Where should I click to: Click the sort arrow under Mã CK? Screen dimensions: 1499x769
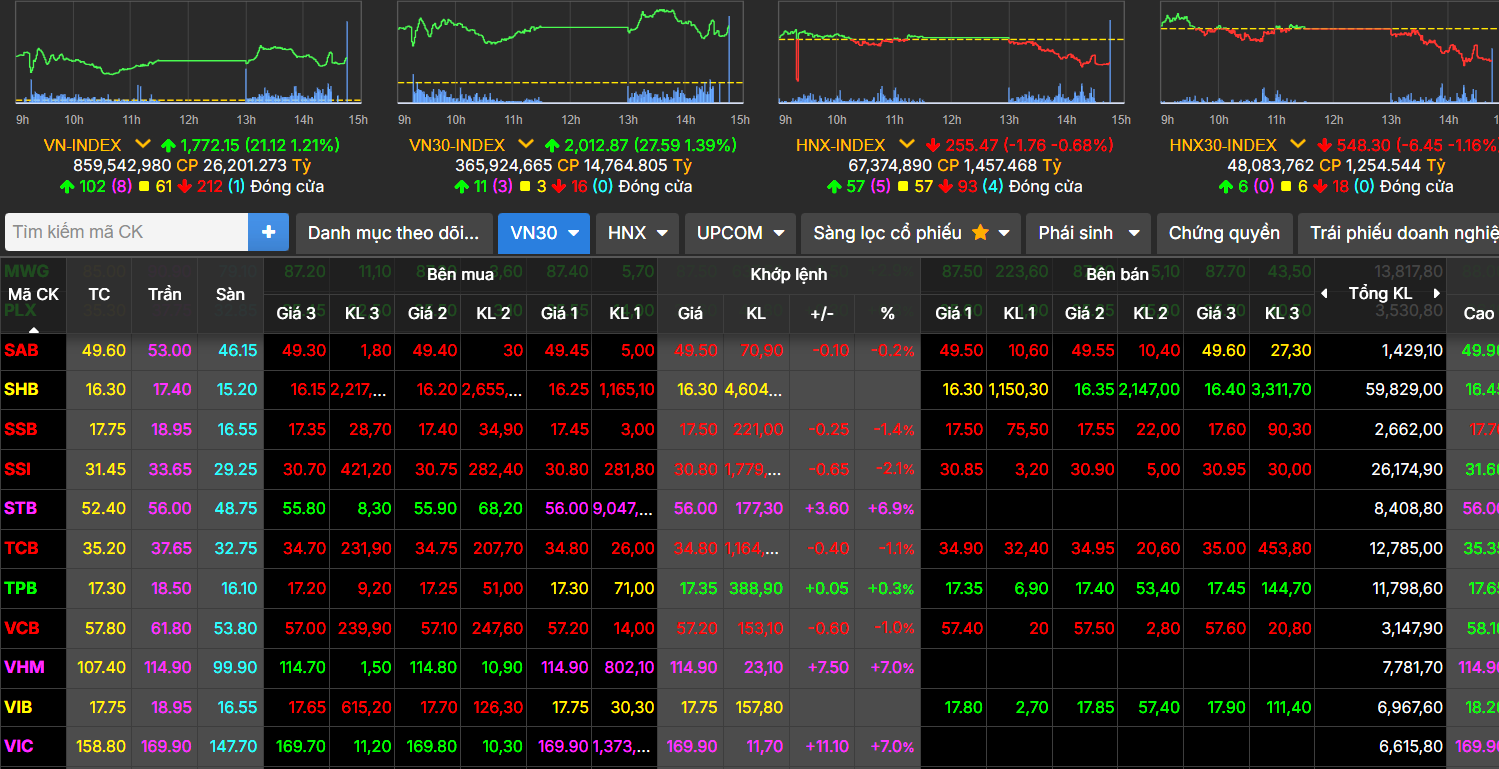tap(33, 329)
